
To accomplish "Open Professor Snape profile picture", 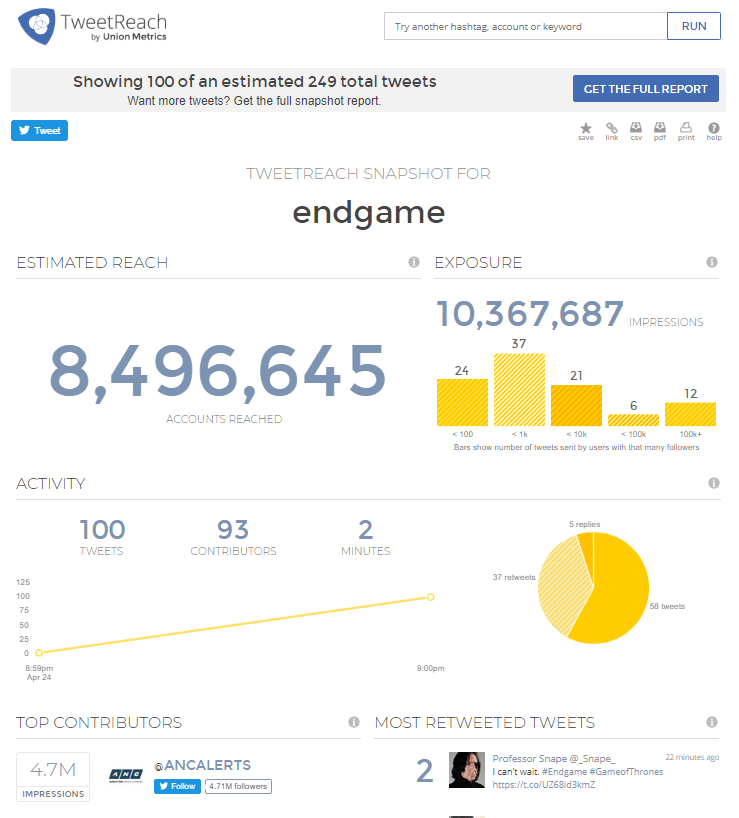I will (x=467, y=769).
